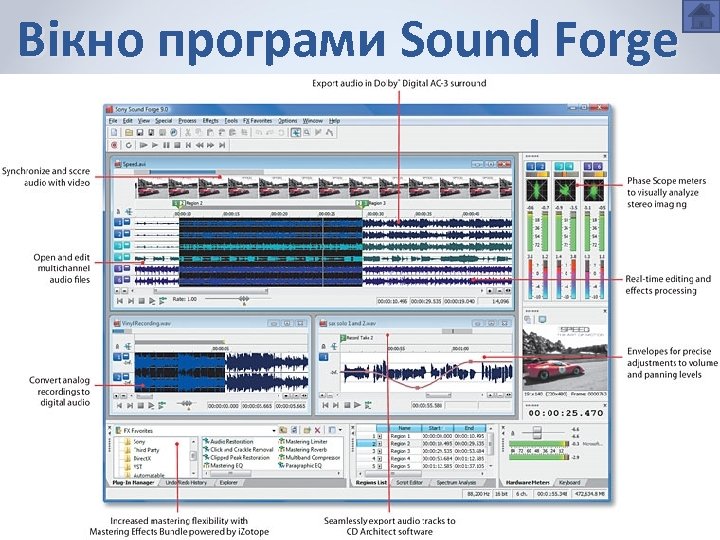The image size is (720, 540).
Task: Toggle Loop Playback in transport bar
Action: [x=129, y=145]
